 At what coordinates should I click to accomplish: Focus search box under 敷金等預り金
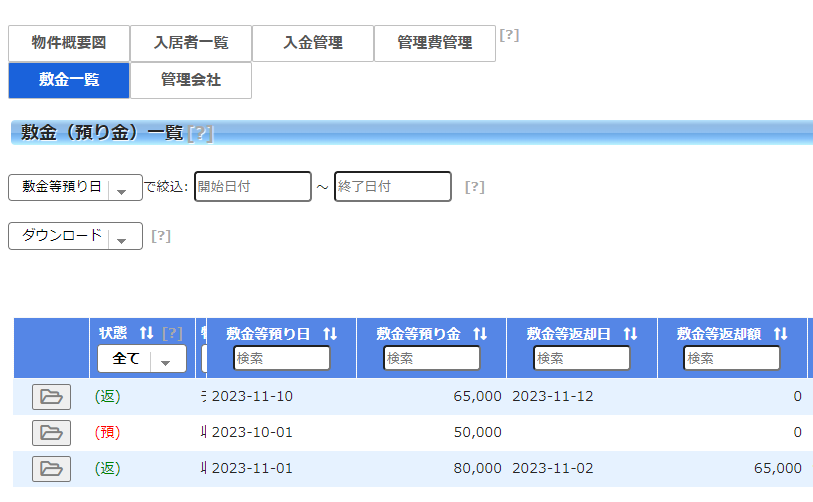(431, 358)
